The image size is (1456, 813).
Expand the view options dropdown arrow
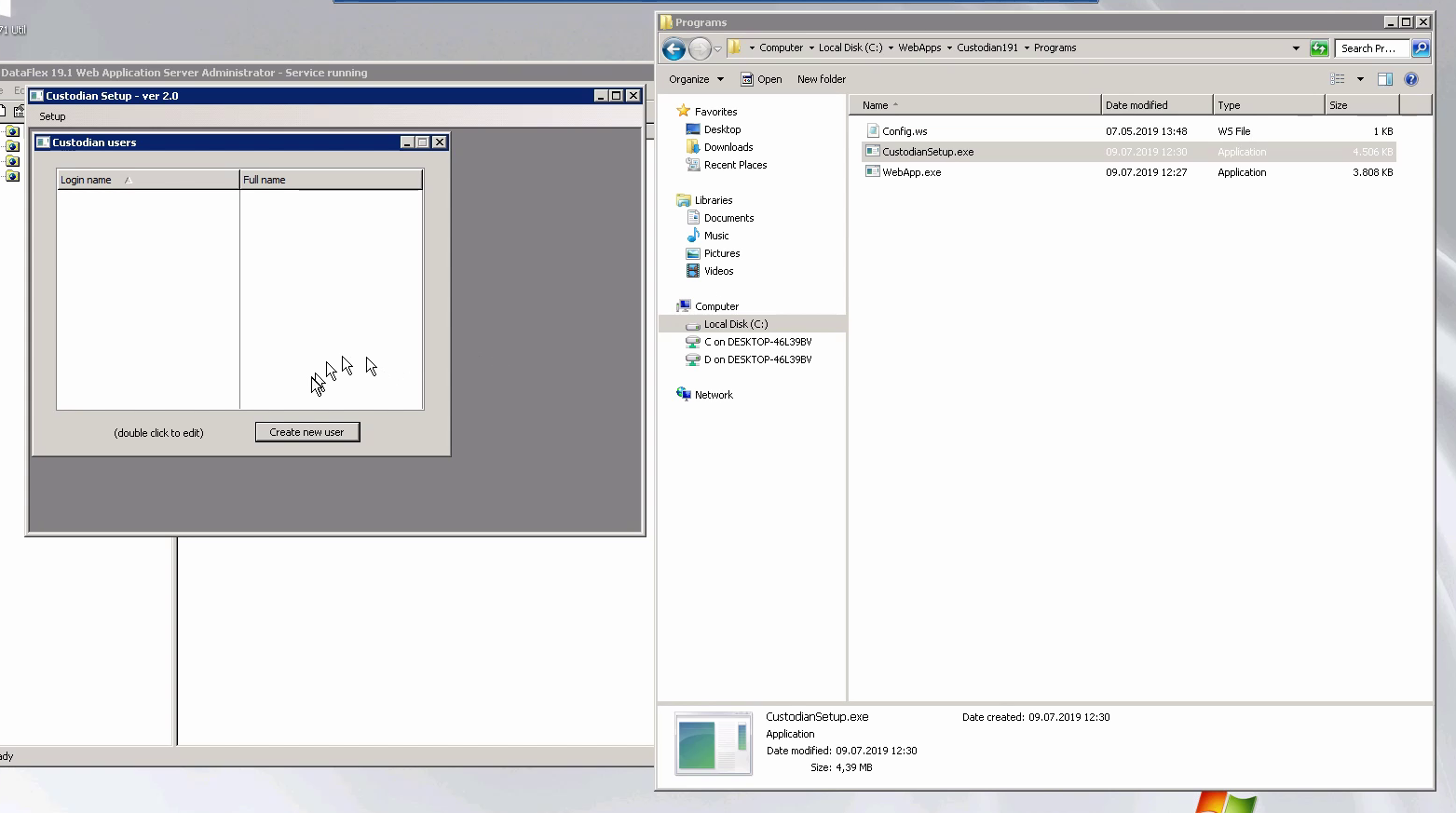click(x=1360, y=79)
